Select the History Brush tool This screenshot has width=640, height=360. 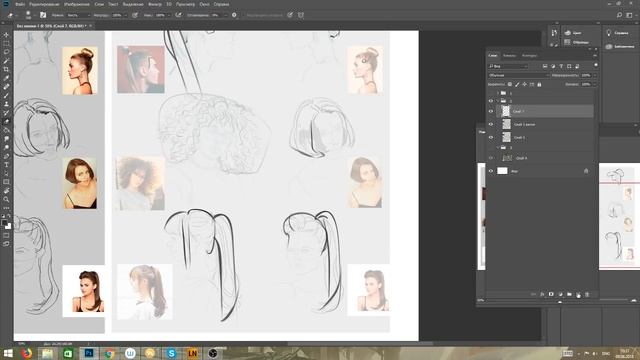pyautogui.click(x=6, y=113)
